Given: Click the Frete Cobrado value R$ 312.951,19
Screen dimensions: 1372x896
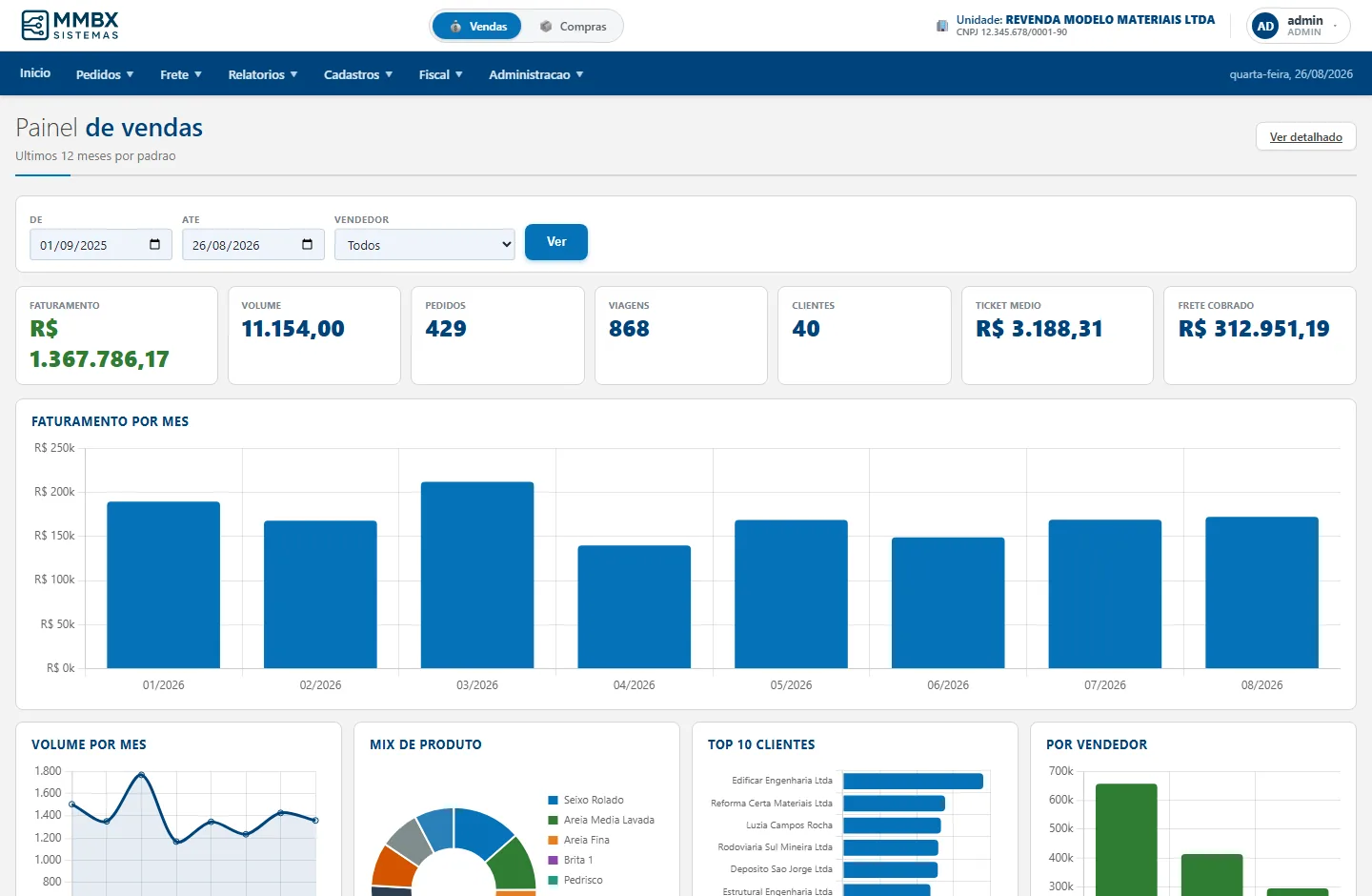Looking at the screenshot, I should tap(1254, 329).
